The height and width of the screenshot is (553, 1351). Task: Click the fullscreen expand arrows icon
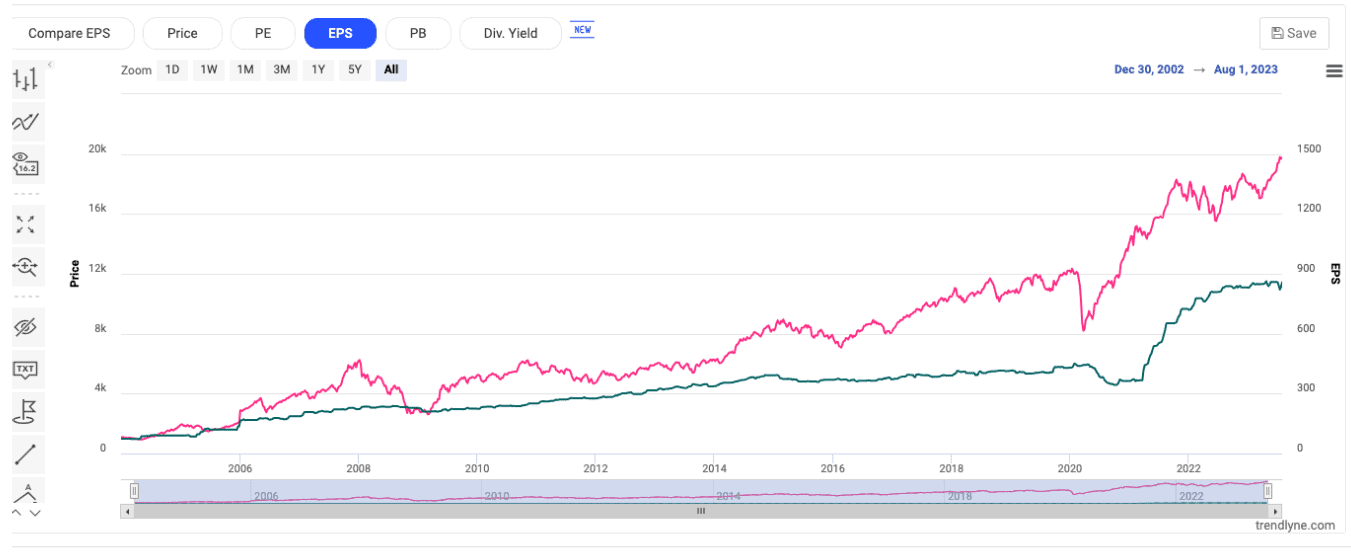tap(26, 224)
